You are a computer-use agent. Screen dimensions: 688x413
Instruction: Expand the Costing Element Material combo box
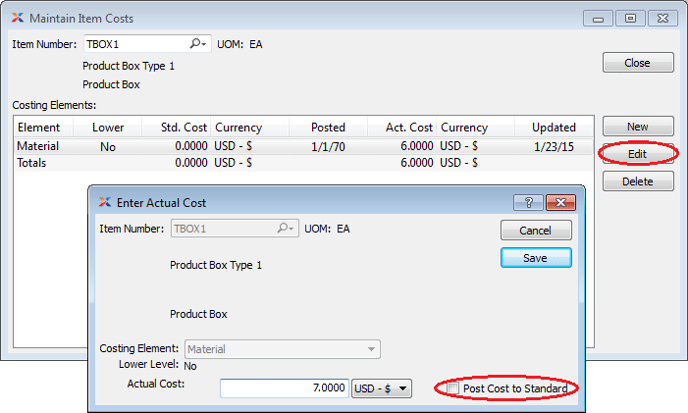coord(372,349)
